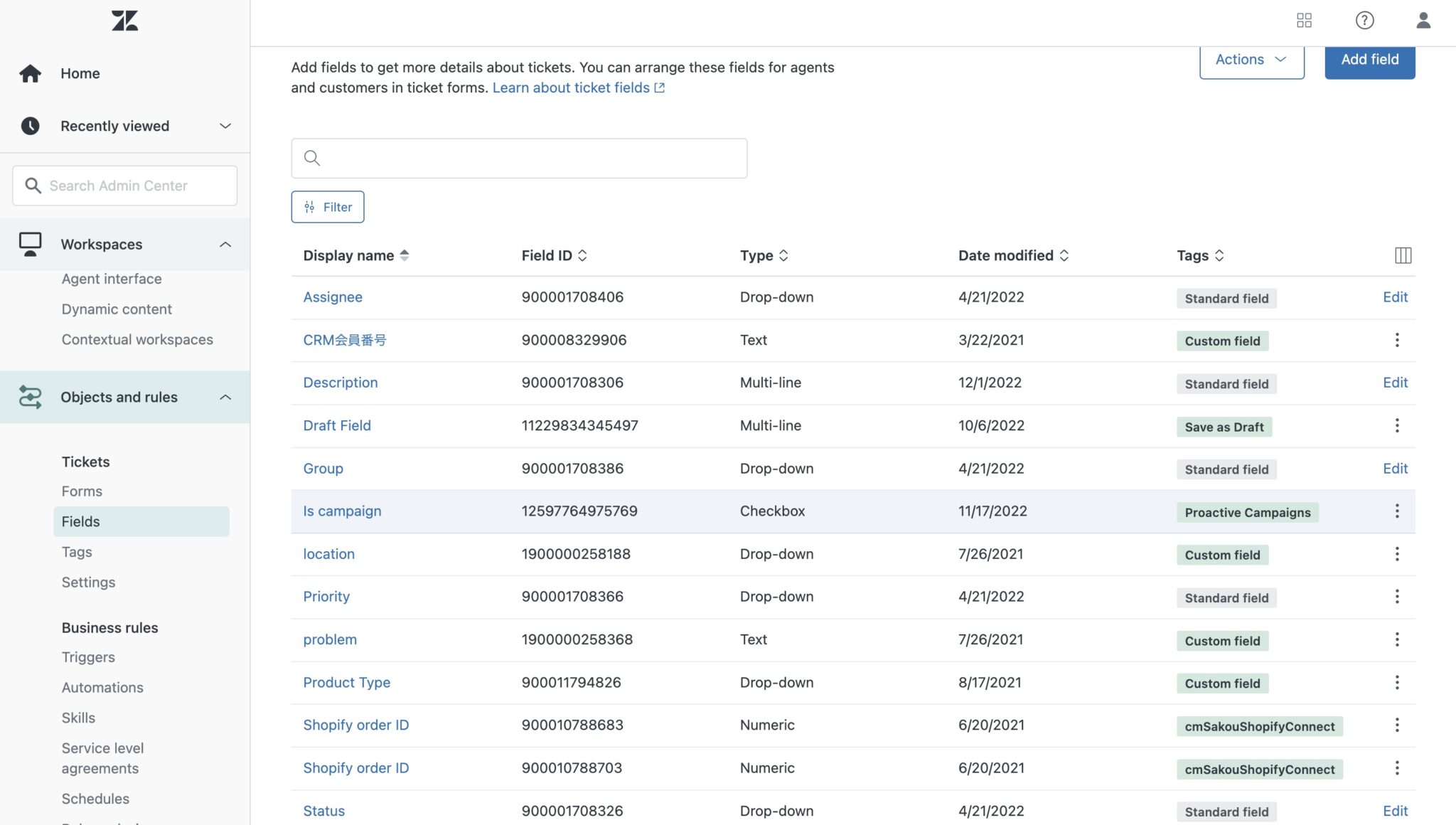The image size is (1456, 825).
Task: Collapse the Recently viewed section
Action: (225, 126)
